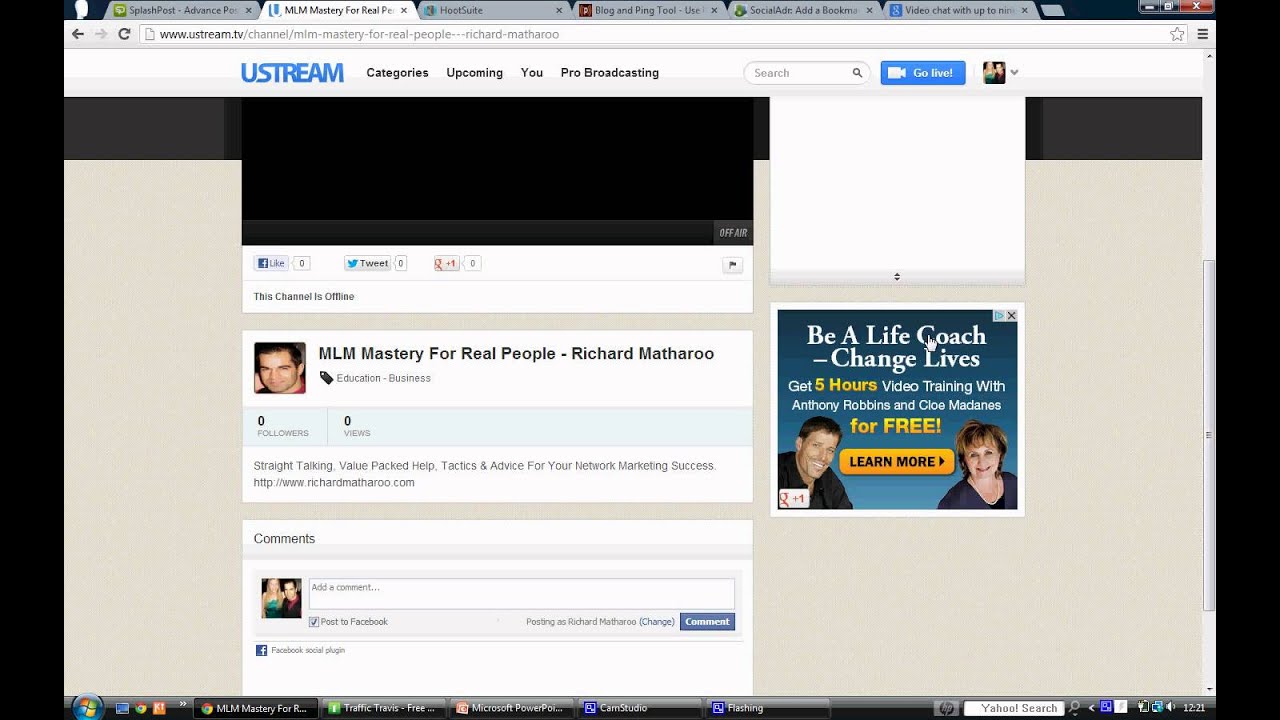Viewport: 1280px width, 720px height.
Task: Open Traffic Travis from the taskbar
Action: [384, 708]
